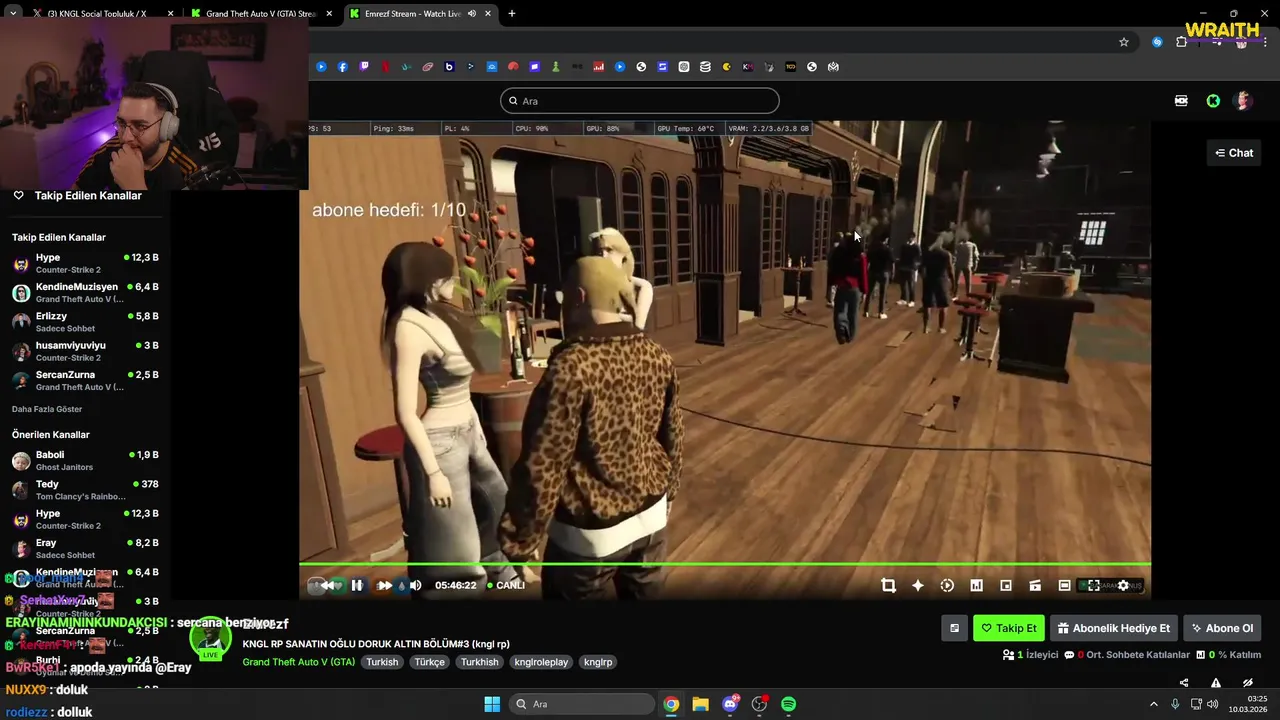Click the green stream progress bar
Viewport: 1280px width, 720px height.
pyautogui.click(x=725, y=565)
